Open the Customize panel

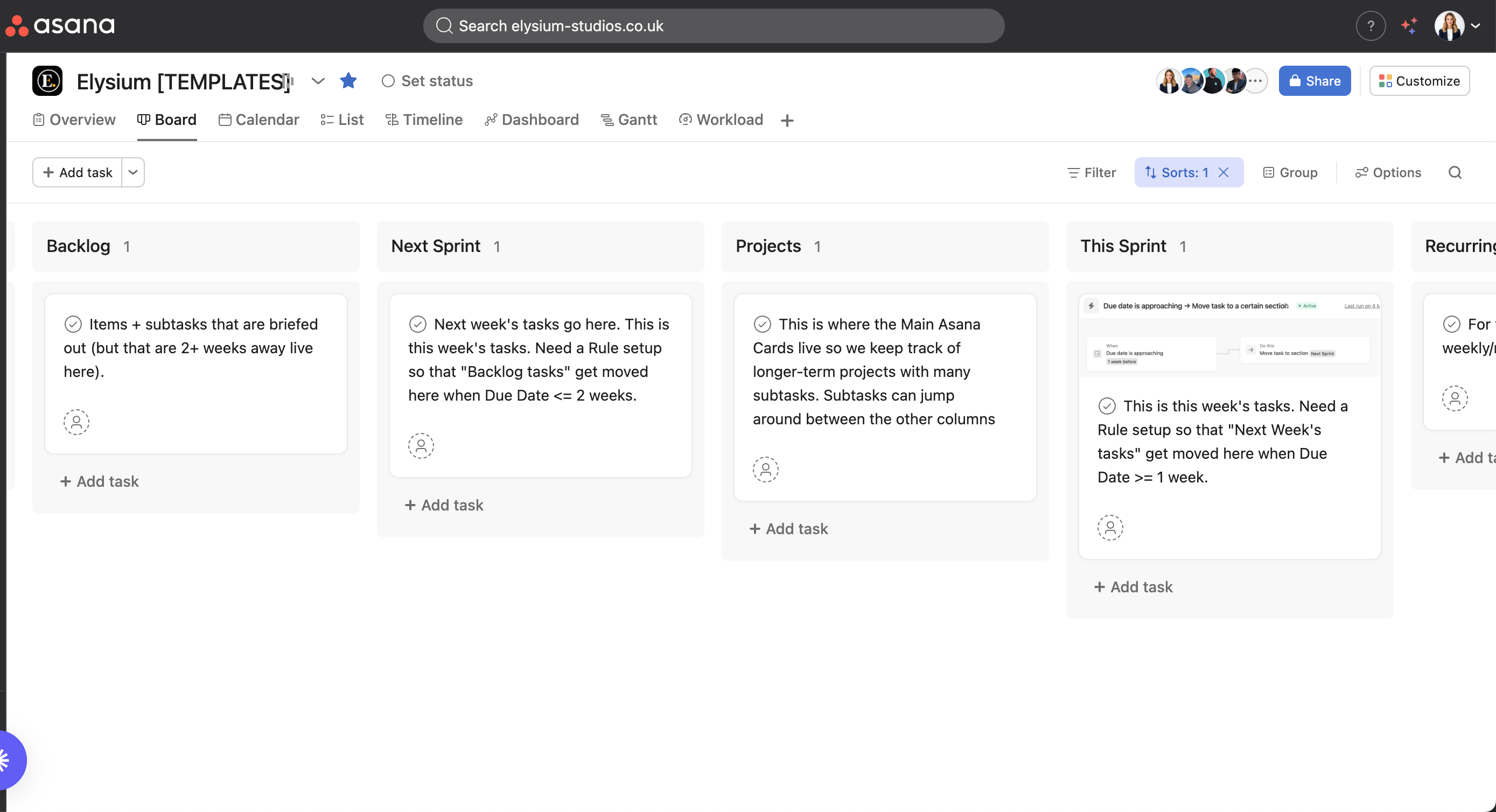[1420, 81]
